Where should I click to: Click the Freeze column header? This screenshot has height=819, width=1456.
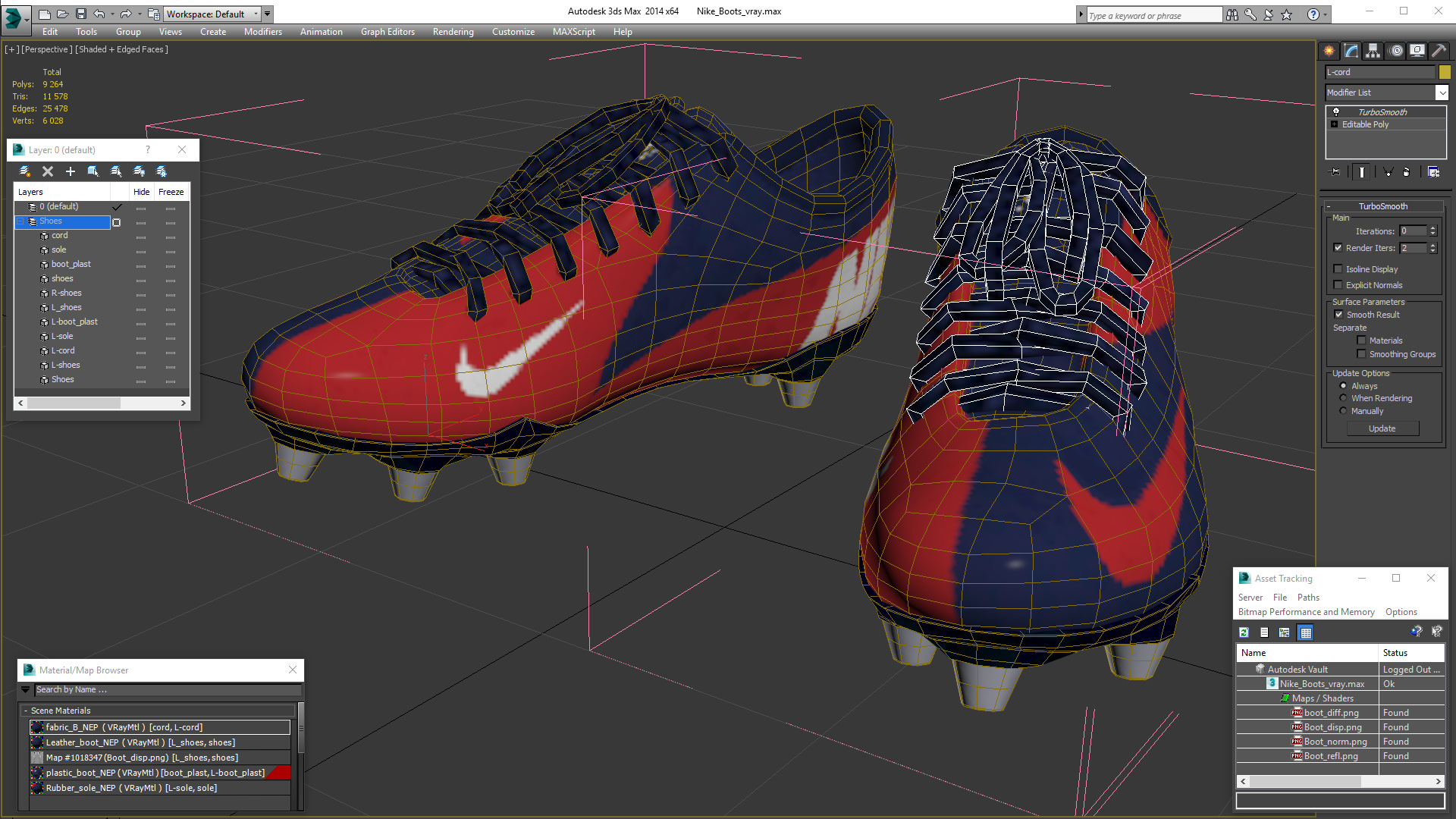point(171,192)
